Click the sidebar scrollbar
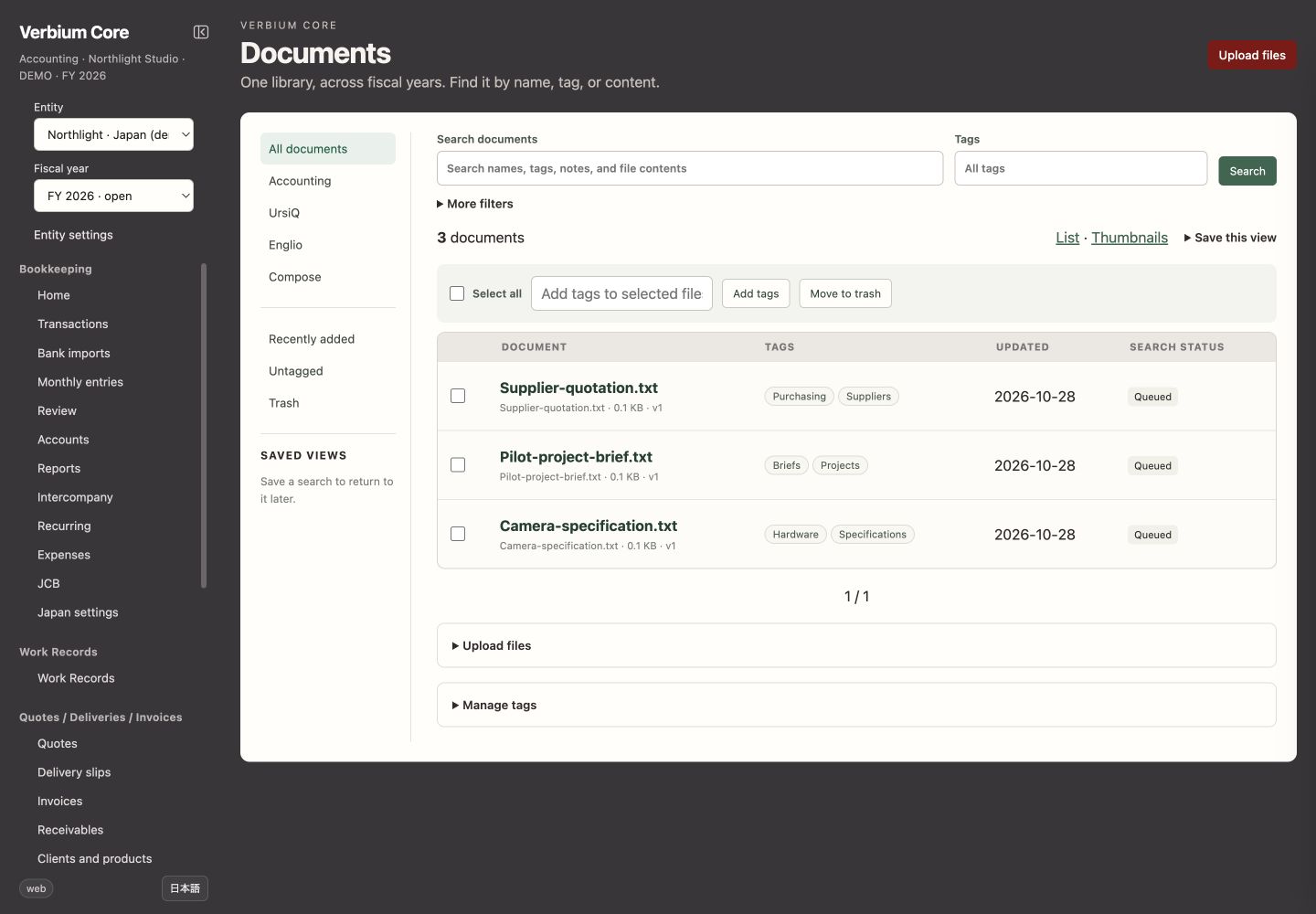This screenshot has width=1316, height=914. pyautogui.click(x=204, y=425)
